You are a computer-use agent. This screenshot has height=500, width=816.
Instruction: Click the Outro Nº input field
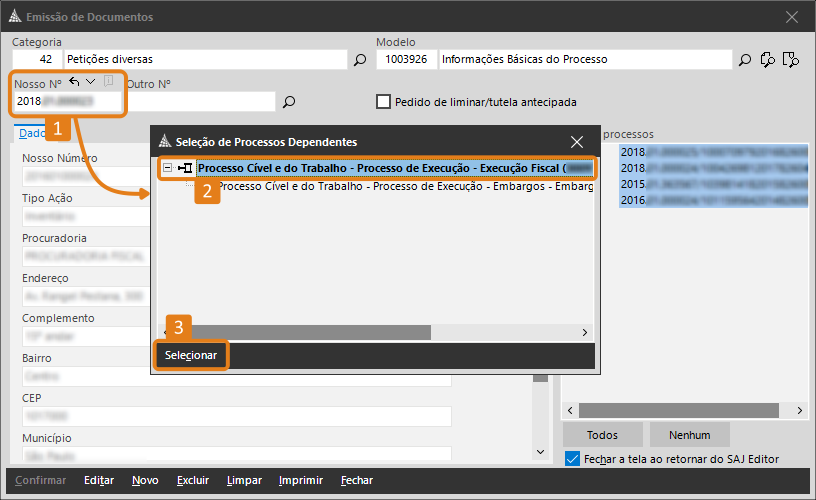pyautogui.click(x=200, y=101)
